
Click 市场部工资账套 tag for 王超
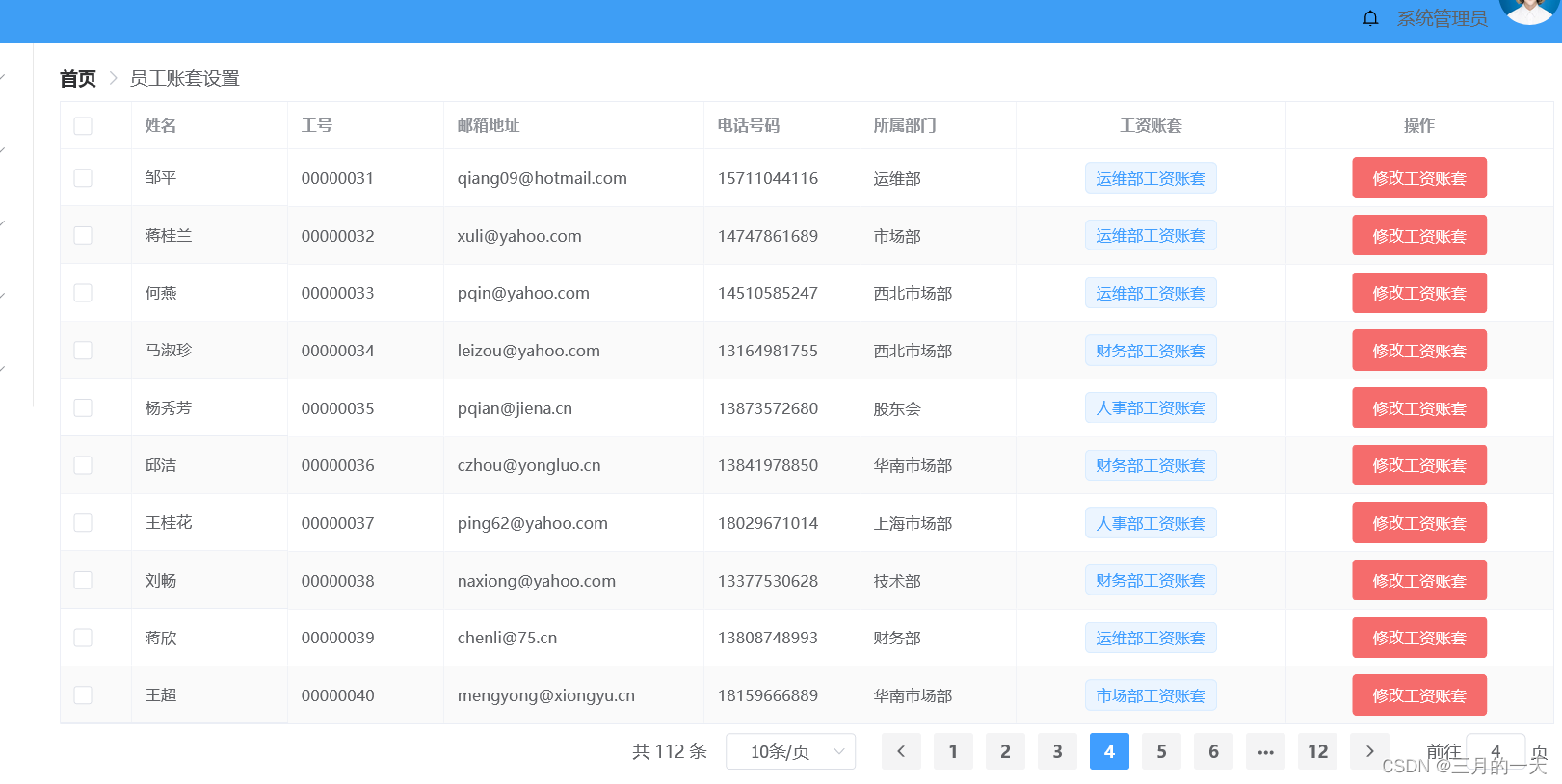(x=1151, y=695)
